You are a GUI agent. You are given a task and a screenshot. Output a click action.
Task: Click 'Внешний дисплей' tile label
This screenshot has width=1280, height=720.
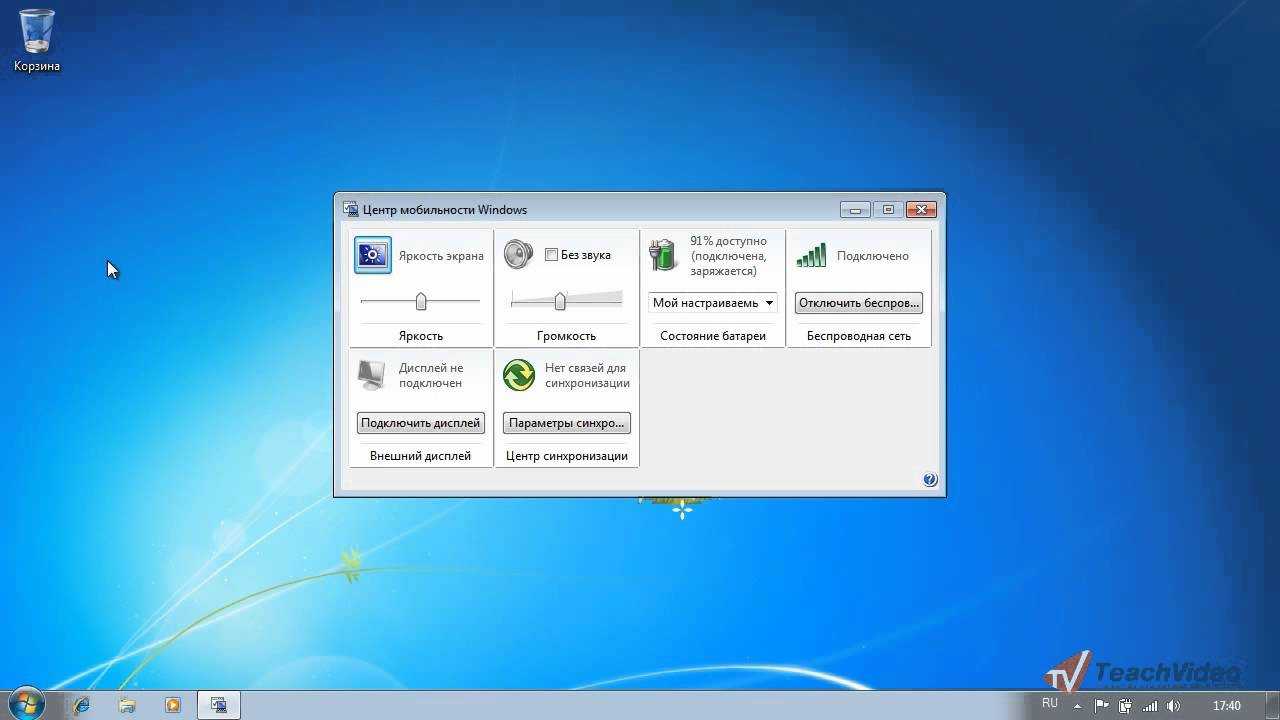421,456
